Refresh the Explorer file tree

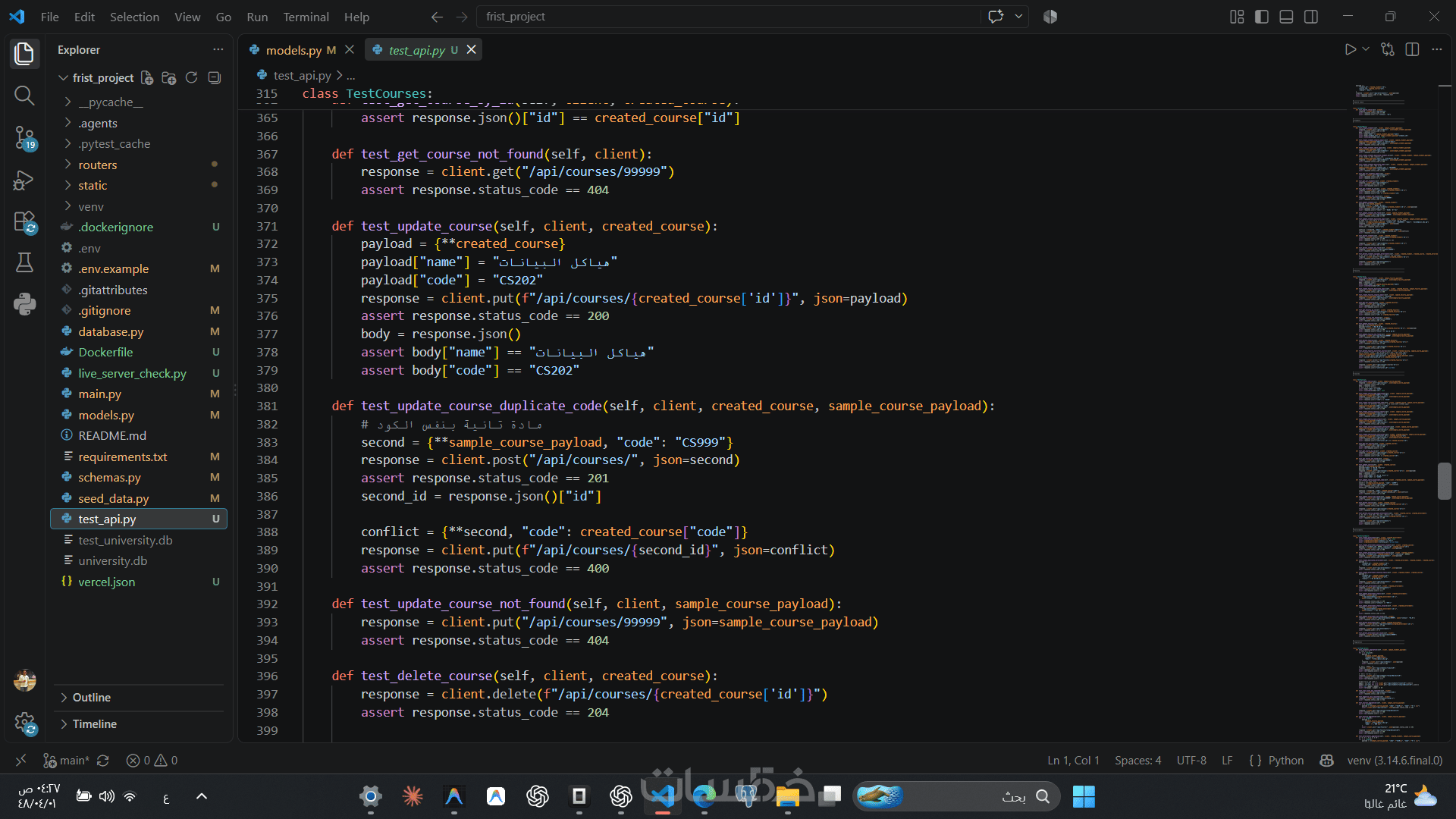pyautogui.click(x=191, y=78)
